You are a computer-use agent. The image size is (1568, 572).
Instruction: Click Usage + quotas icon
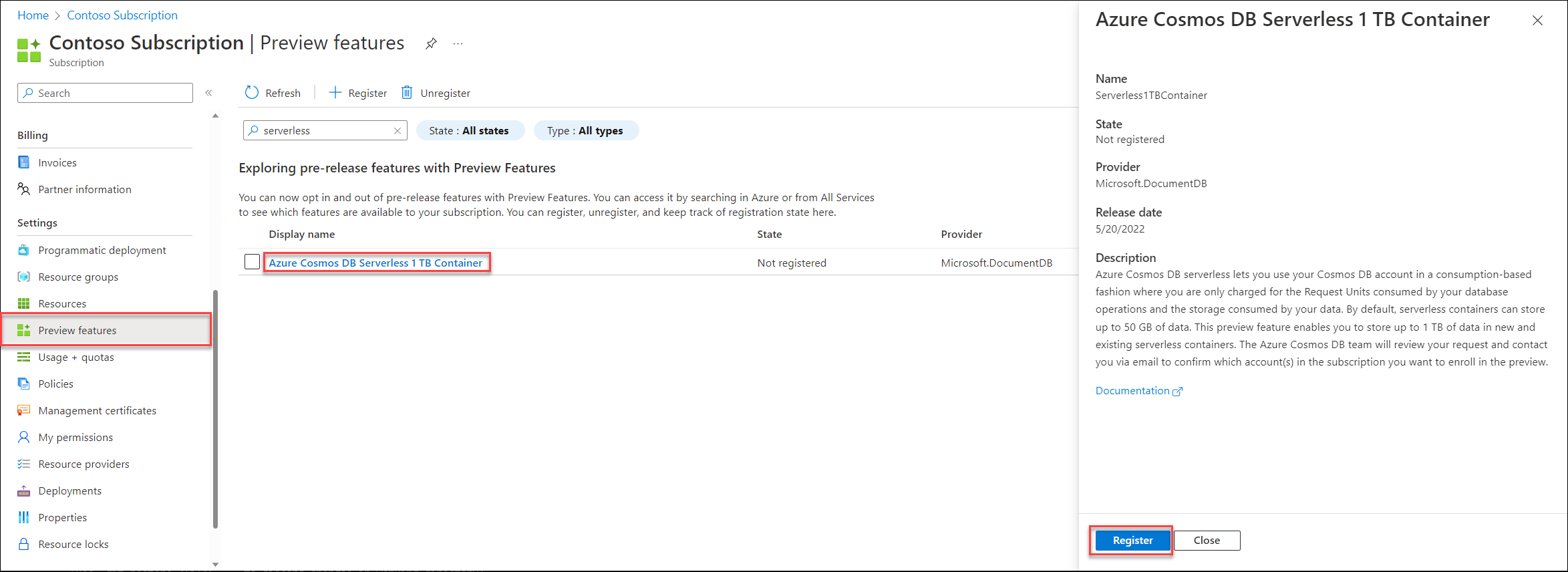point(24,357)
